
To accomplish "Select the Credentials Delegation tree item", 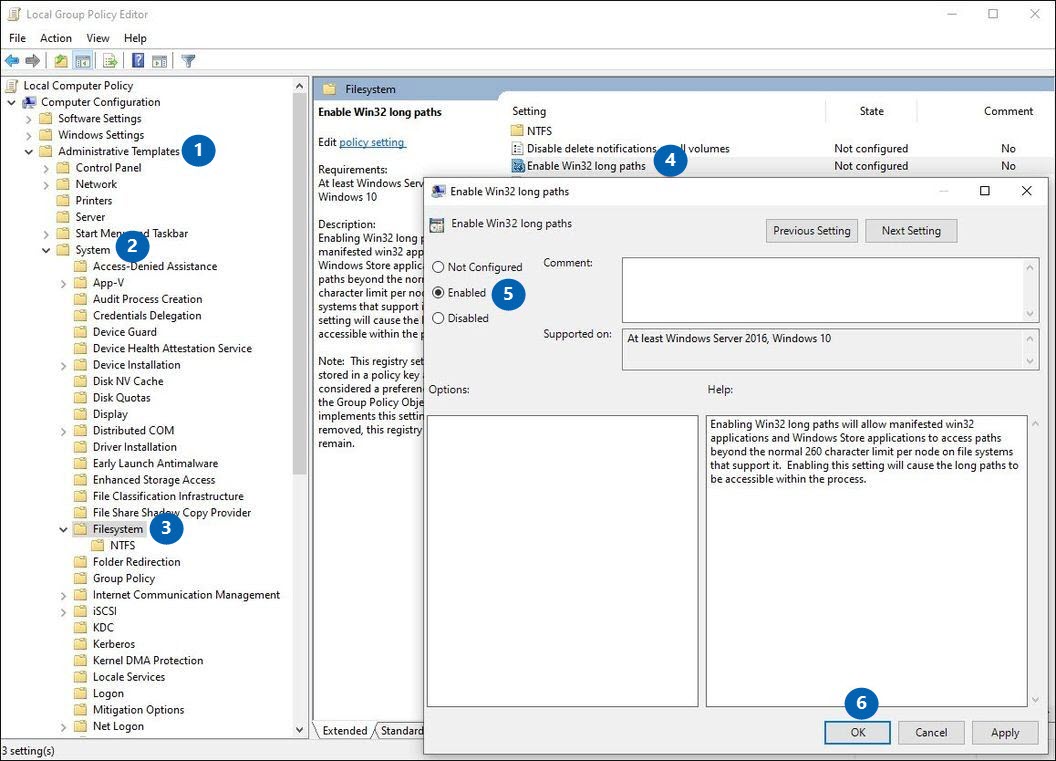I will point(147,316).
